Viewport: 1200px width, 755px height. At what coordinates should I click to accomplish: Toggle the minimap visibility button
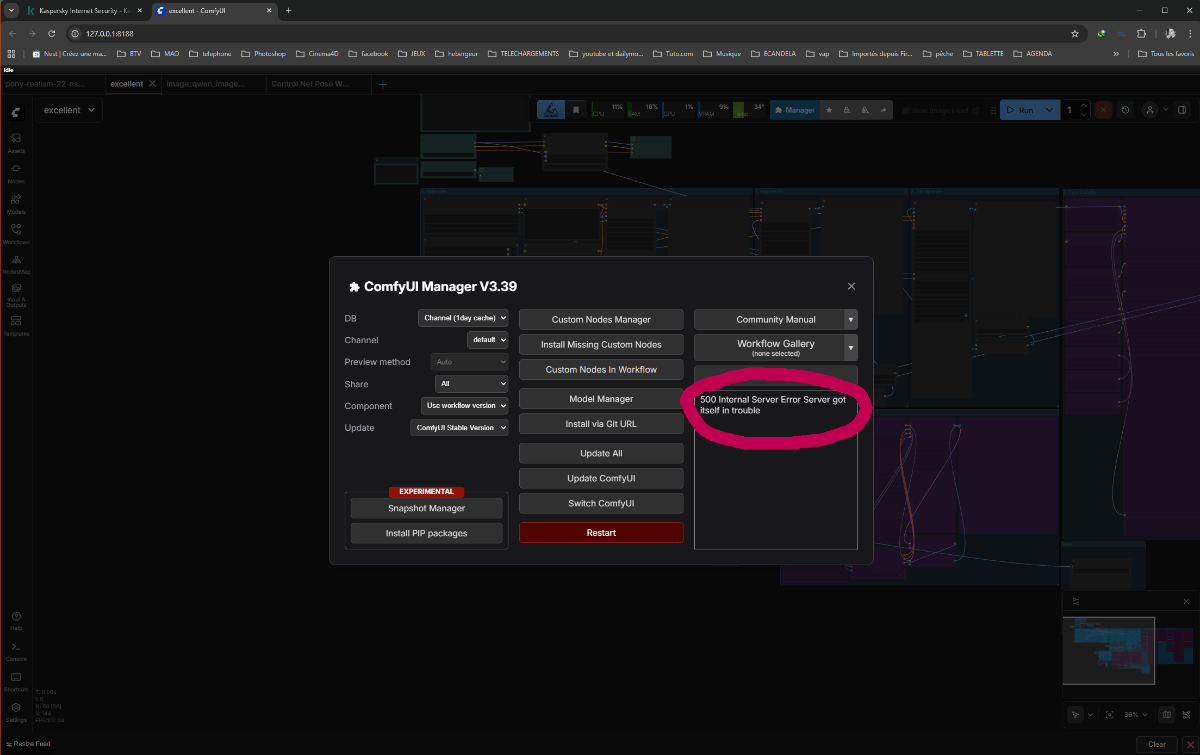[x=1166, y=715]
